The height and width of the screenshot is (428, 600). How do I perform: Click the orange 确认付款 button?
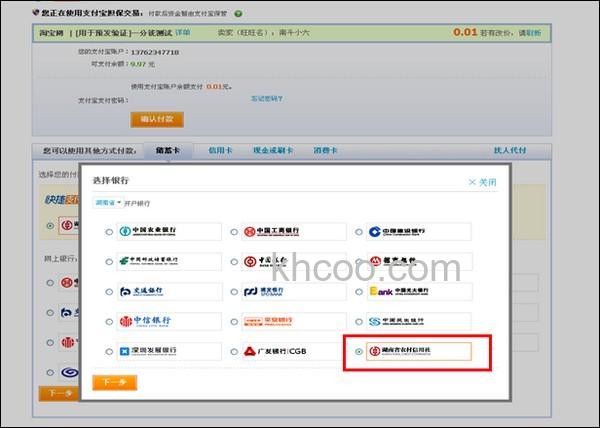tap(157, 119)
